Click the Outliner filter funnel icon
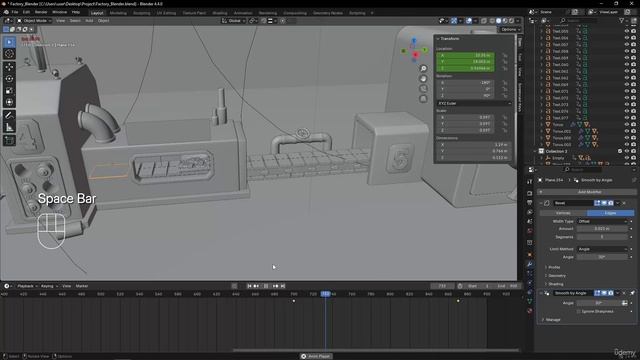This screenshot has height=360, width=640. [x=622, y=20]
